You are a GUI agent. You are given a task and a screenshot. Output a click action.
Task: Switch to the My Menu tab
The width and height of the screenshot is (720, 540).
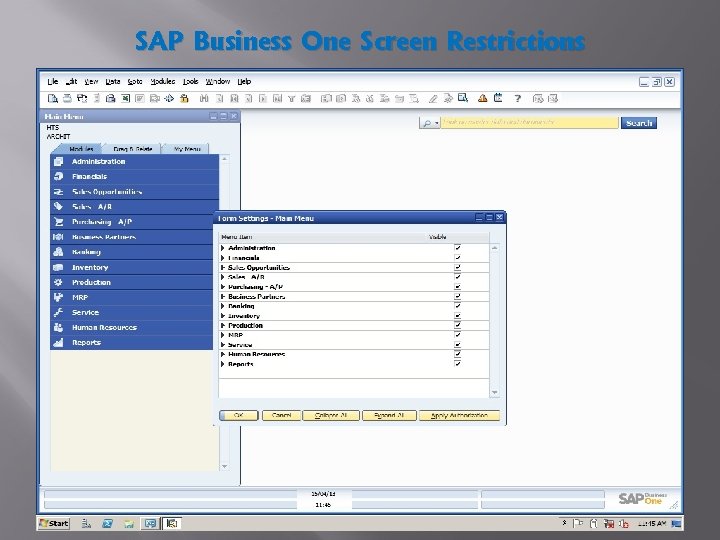pyautogui.click(x=187, y=149)
